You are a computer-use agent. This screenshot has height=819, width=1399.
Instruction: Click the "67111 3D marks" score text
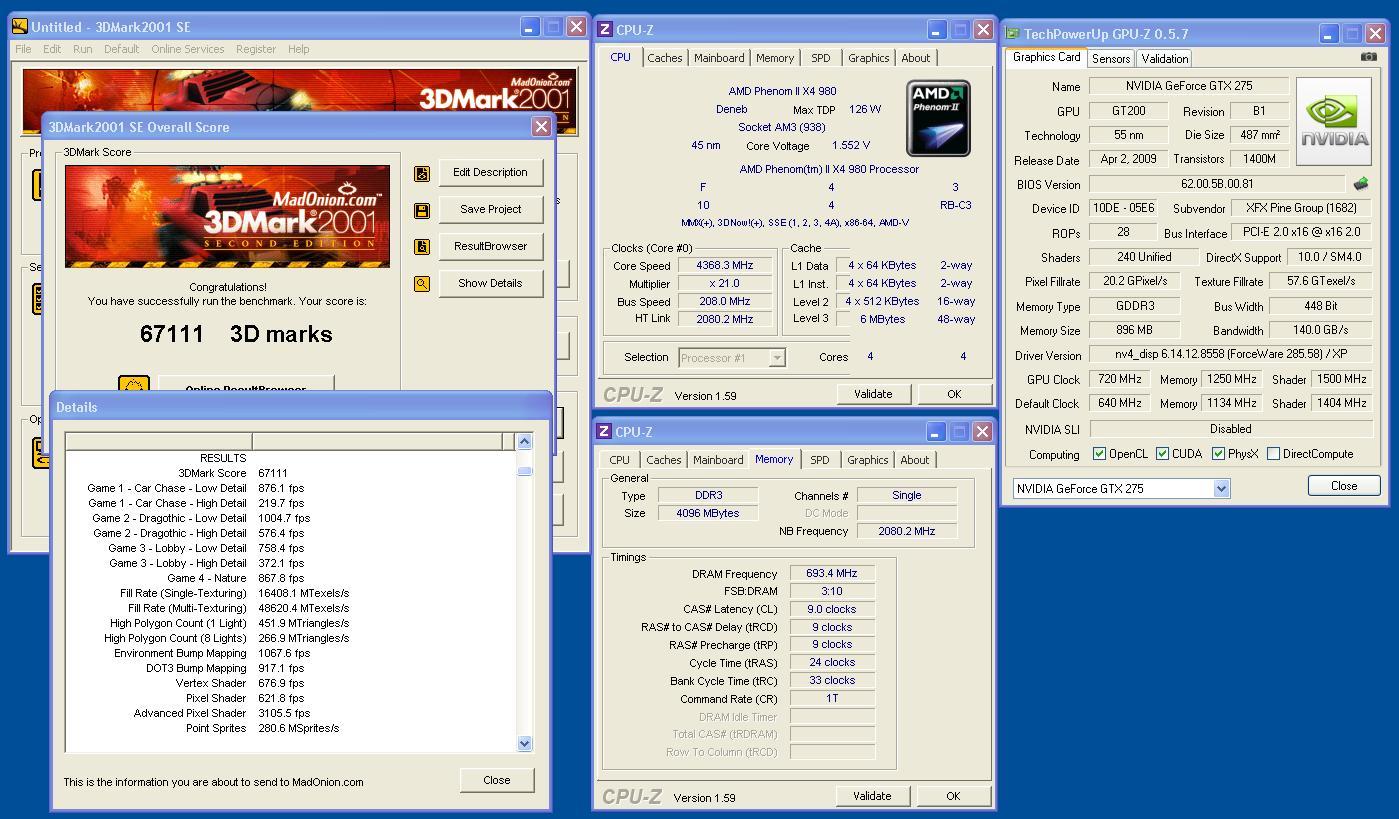point(236,335)
